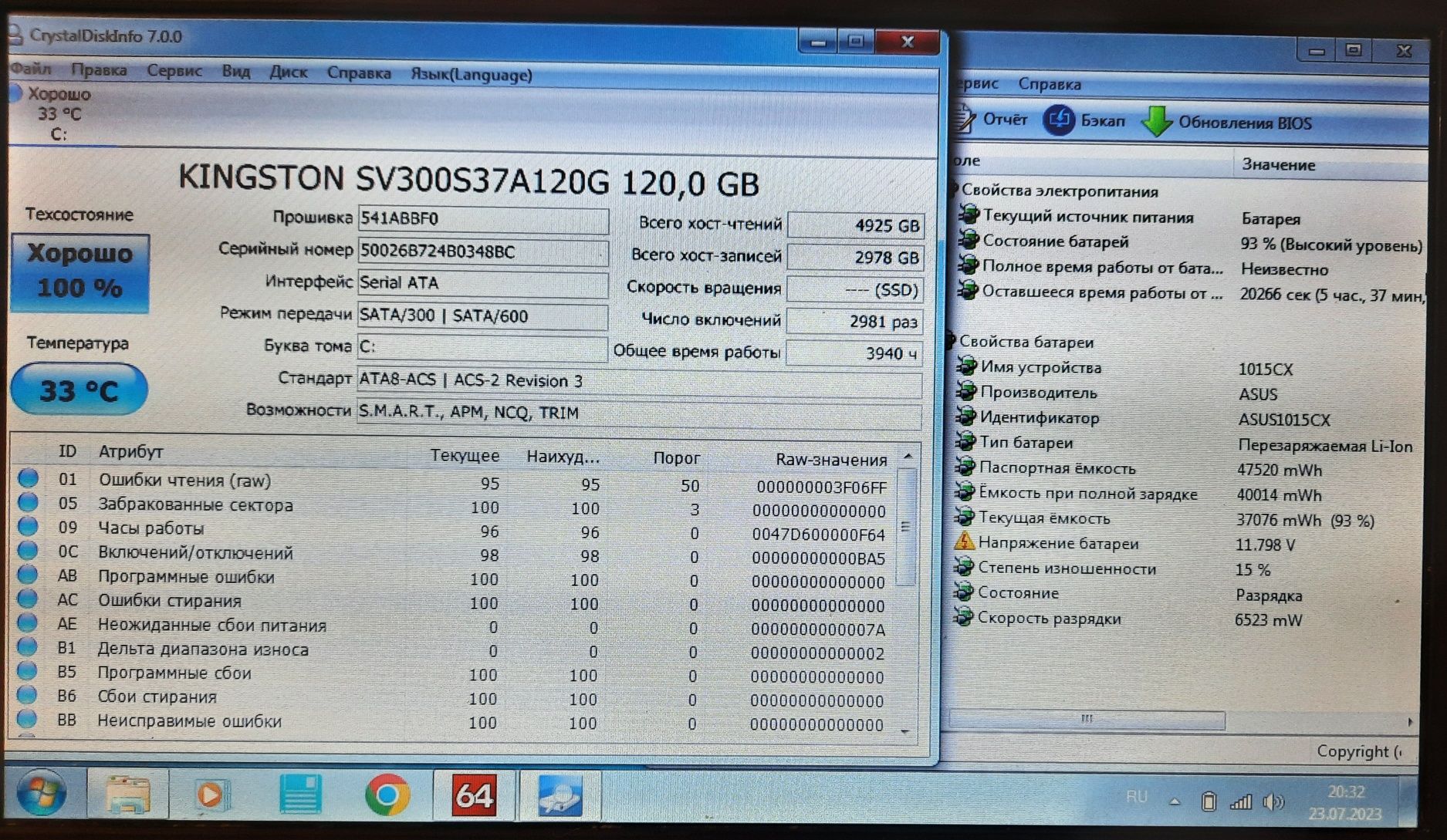
Task: Click the Производитель row icon
Action: coord(966,392)
